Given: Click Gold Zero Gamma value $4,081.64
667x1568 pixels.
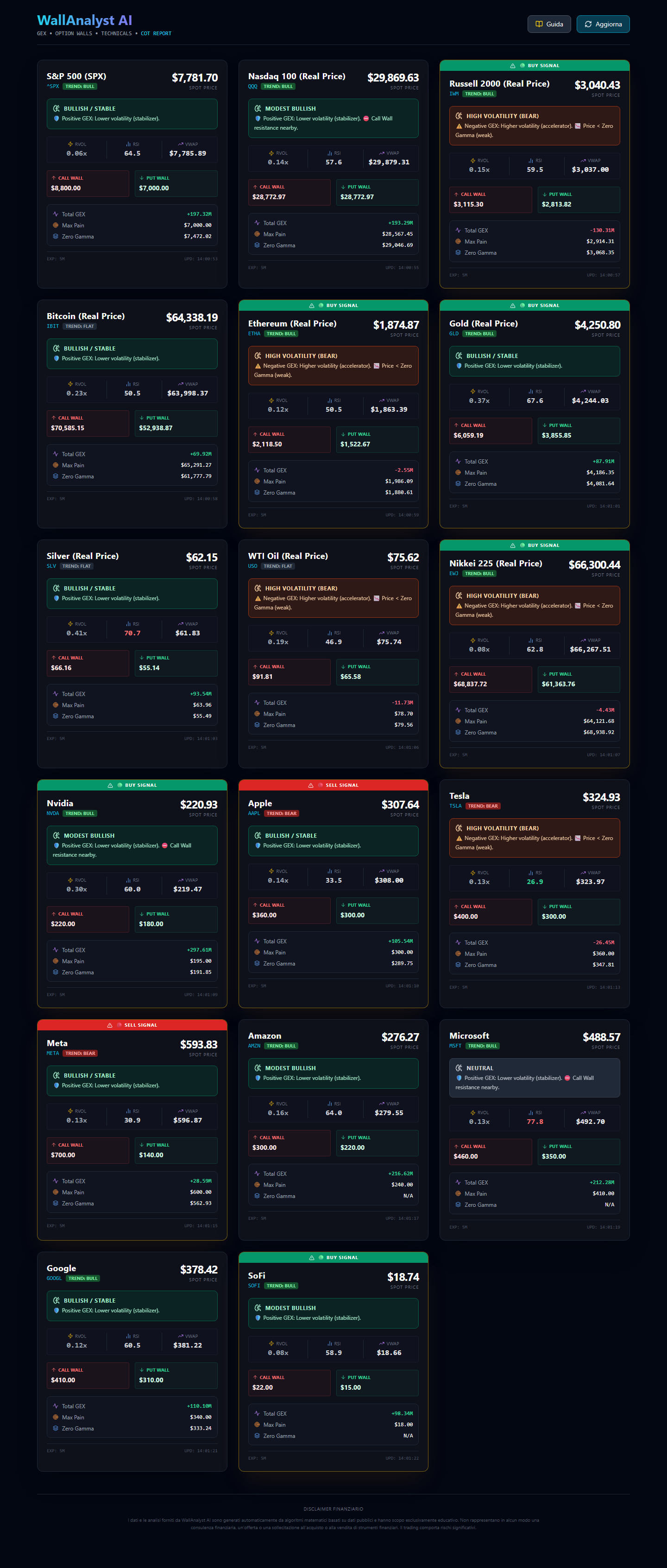Looking at the screenshot, I should (600, 484).
